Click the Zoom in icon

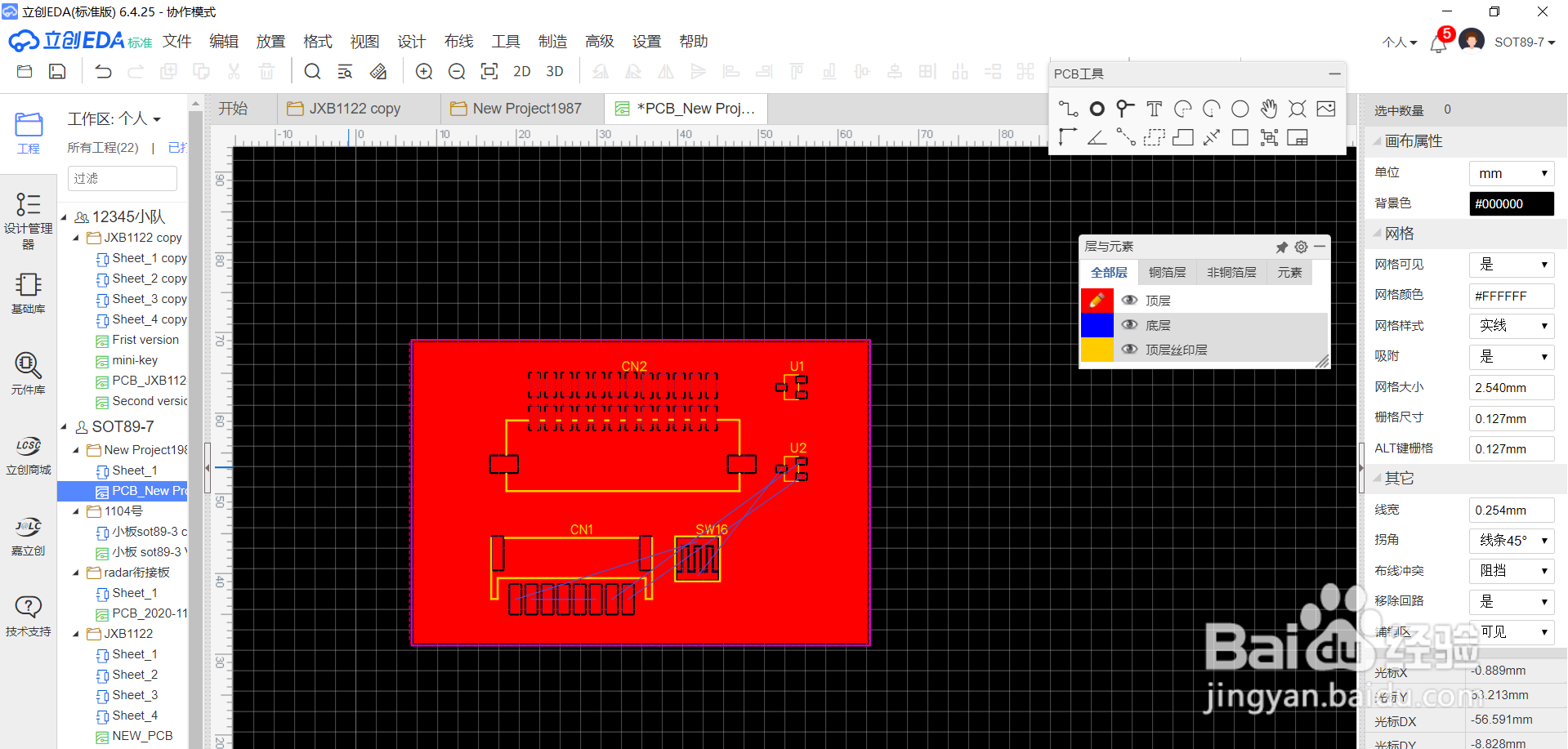pos(424,72)
